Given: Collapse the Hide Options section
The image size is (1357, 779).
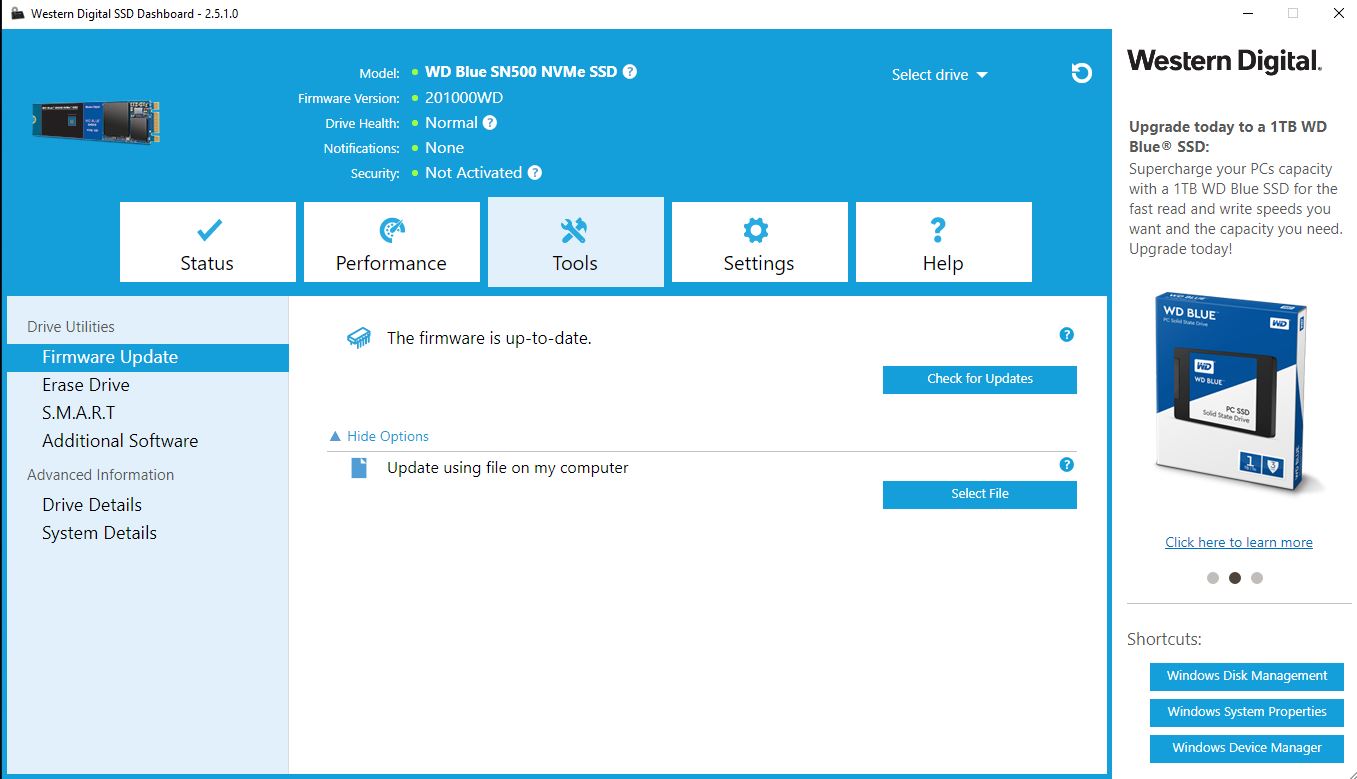Looking at the screenshot, I should pyautogui.click(x=379, y=436).
